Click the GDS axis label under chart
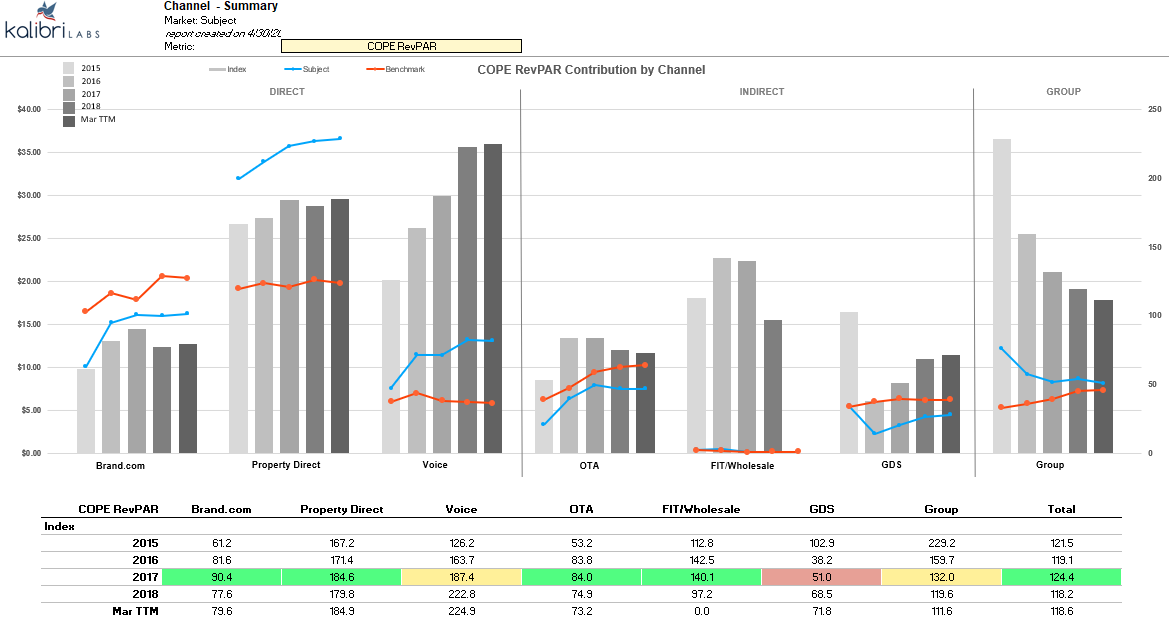The width and height of the screenshot is (1169, 618). [891, 465]
